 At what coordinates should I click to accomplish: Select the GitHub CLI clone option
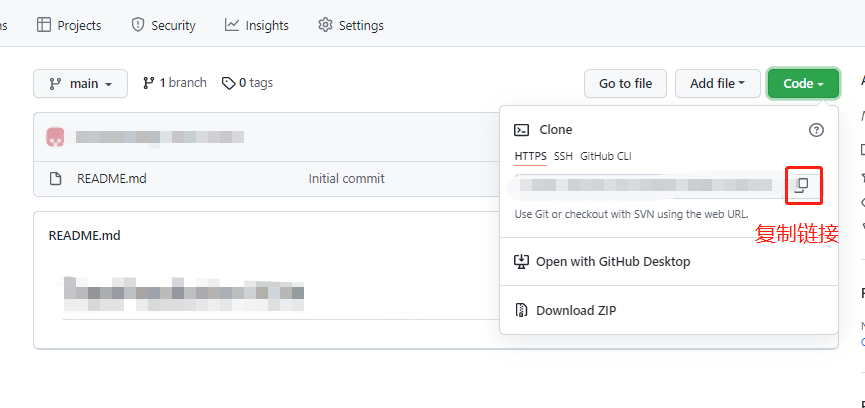pyautogui.click(x=606, y=156)
